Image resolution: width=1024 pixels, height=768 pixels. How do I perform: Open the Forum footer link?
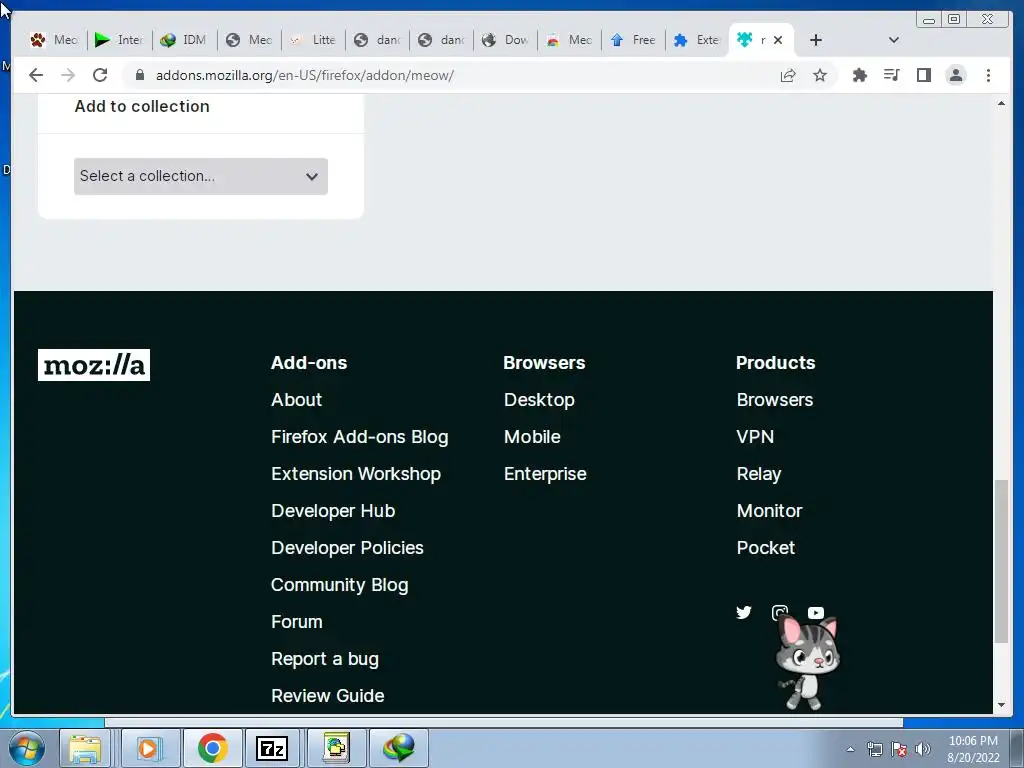coord(296,622)
